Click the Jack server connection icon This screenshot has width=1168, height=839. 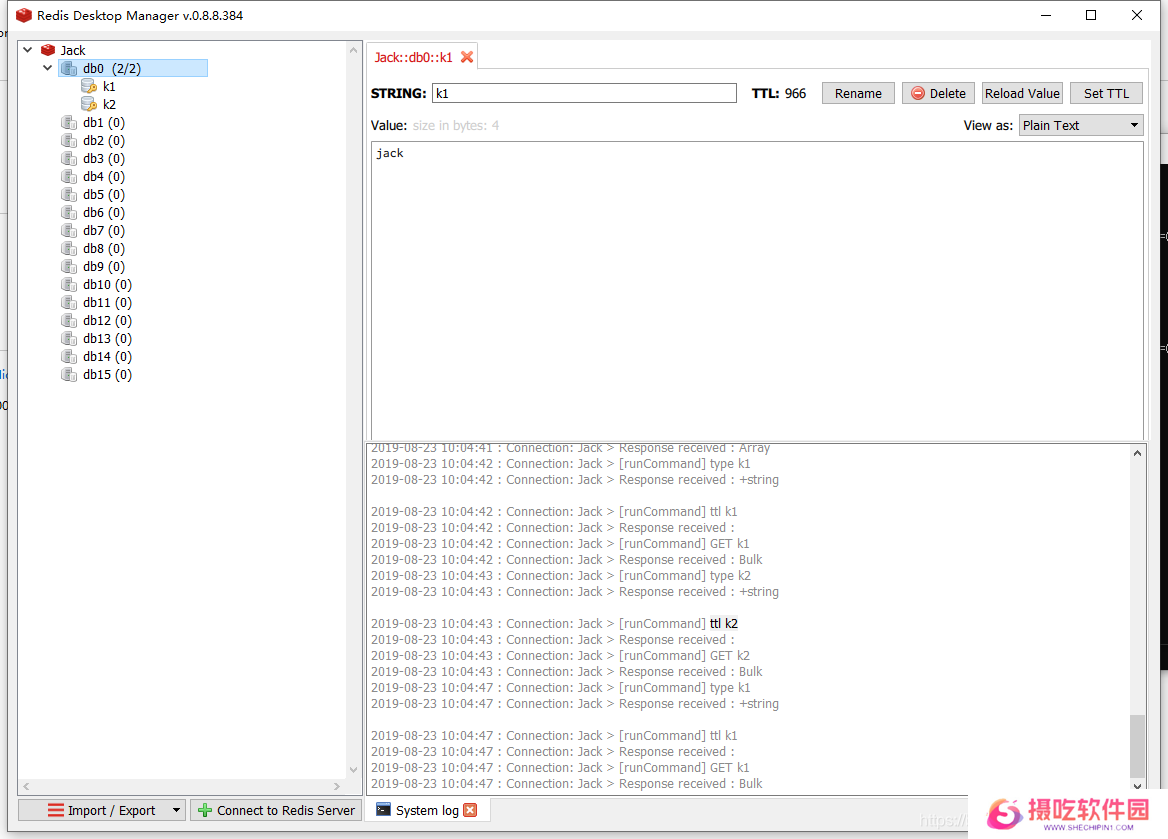(48, 50)
